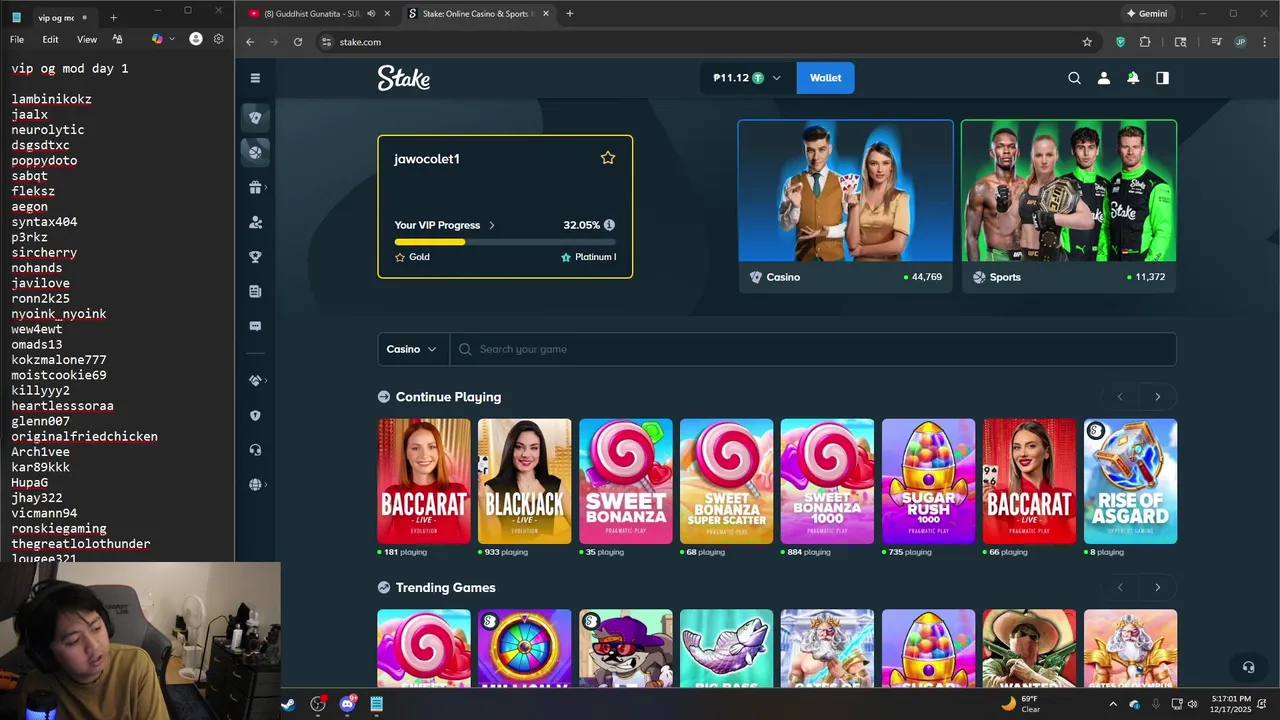This screenshot has height=720, width=1280.
Task: Open taskbar weather 69°F Clear widget
Action: click(1021, 704)
